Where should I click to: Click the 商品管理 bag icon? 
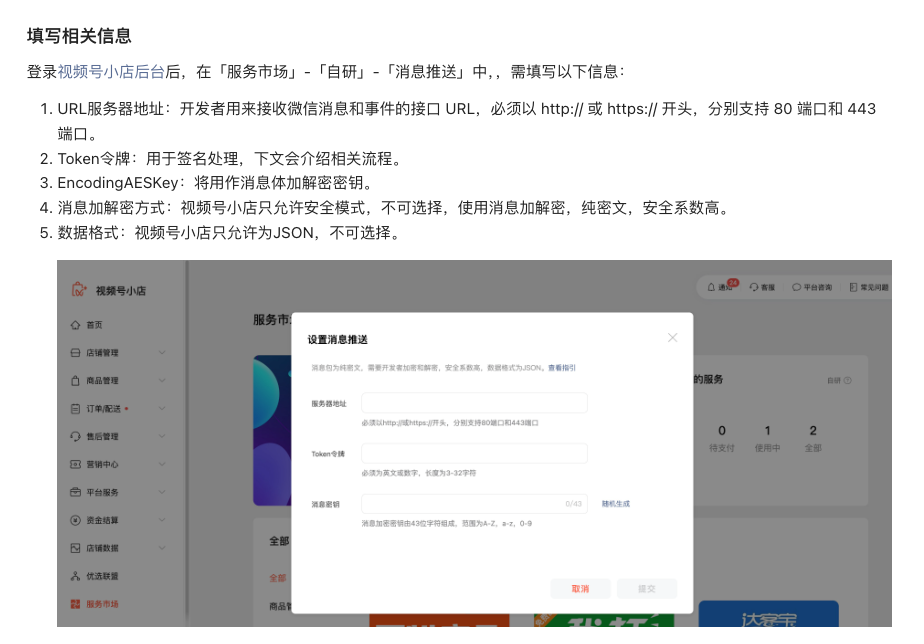(75, 381)
